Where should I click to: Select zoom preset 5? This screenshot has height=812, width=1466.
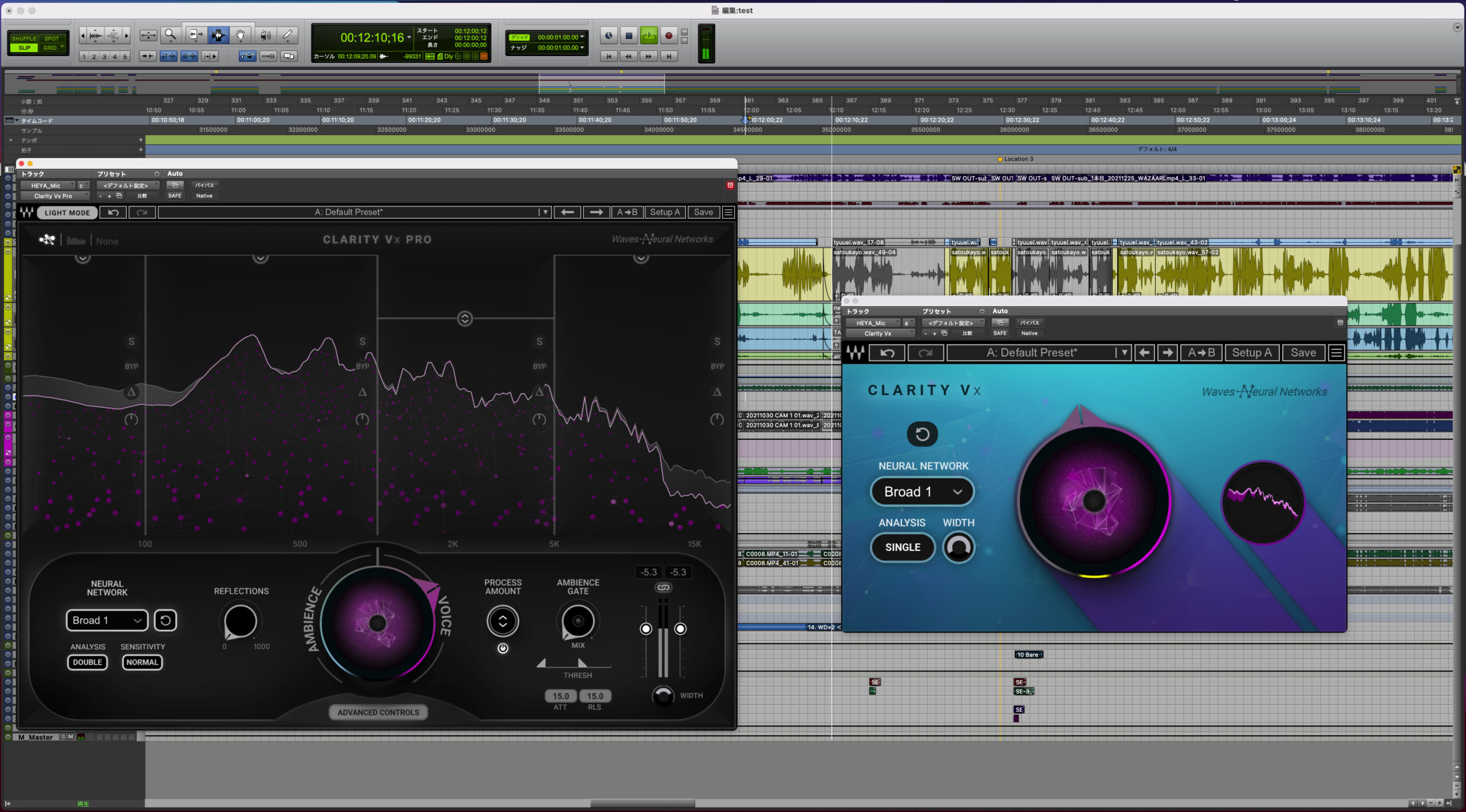125,57
